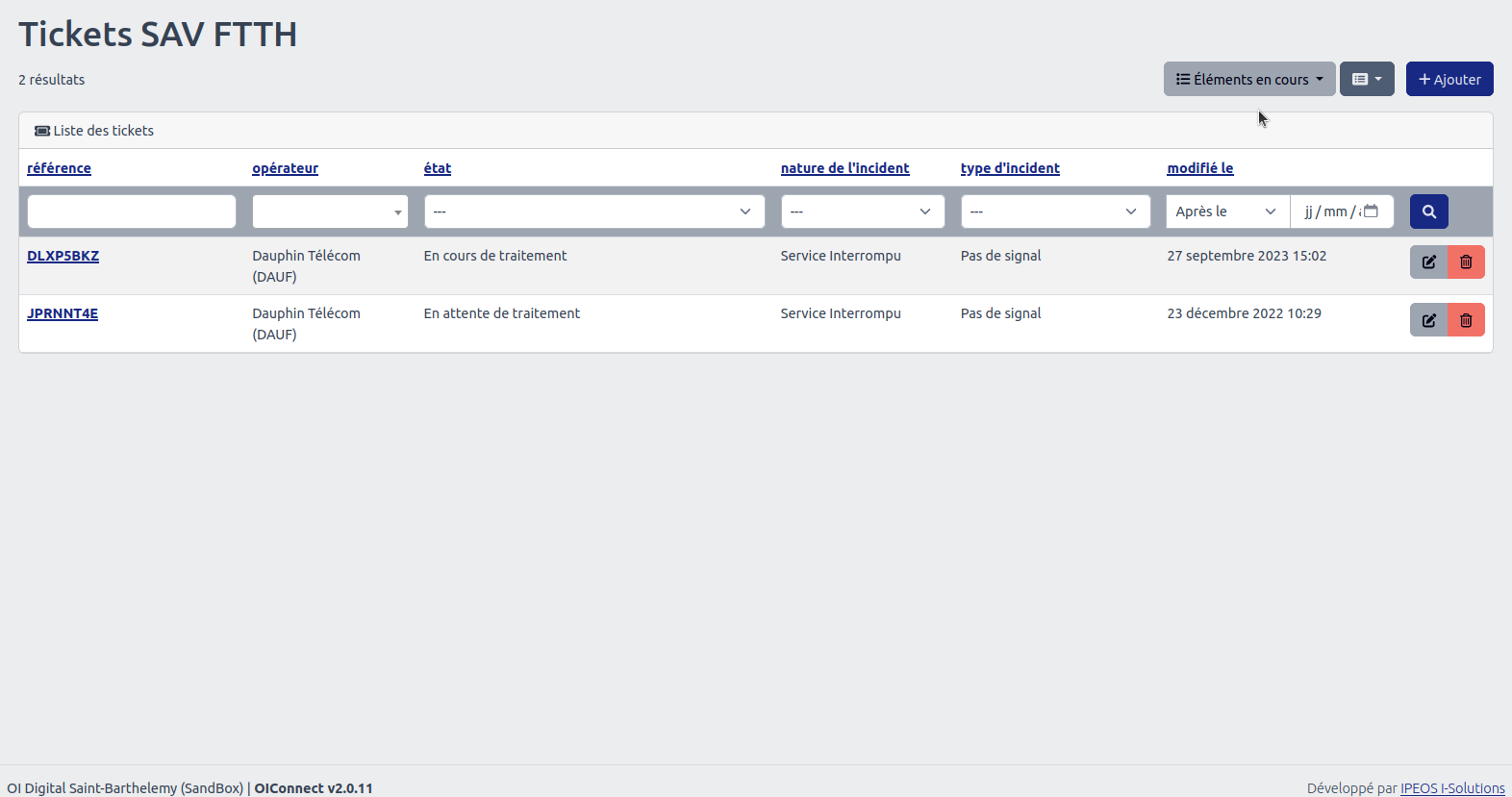Open the nature de l'incident filter dropdown
The height and width of the screenshot is (797, 1512).
click(862, 212)
